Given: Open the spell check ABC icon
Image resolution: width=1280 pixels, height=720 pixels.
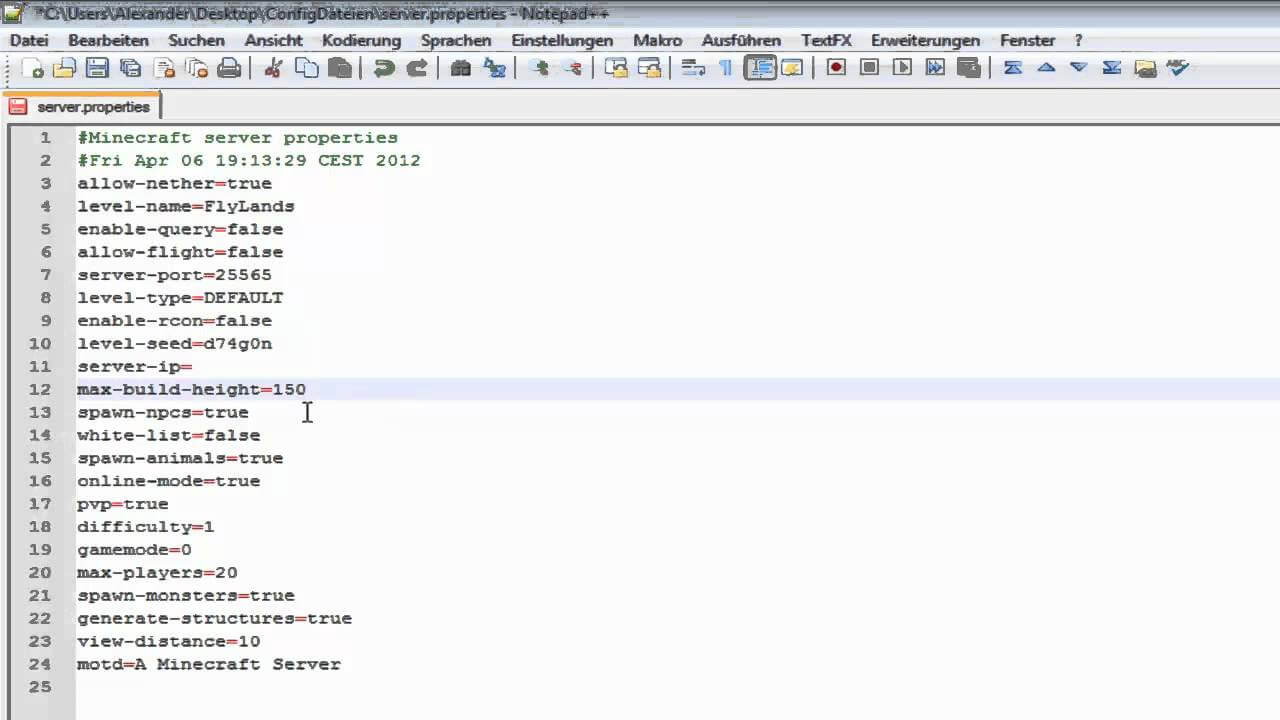Looking at the screenshot, I should click(x=1178, y=68).
